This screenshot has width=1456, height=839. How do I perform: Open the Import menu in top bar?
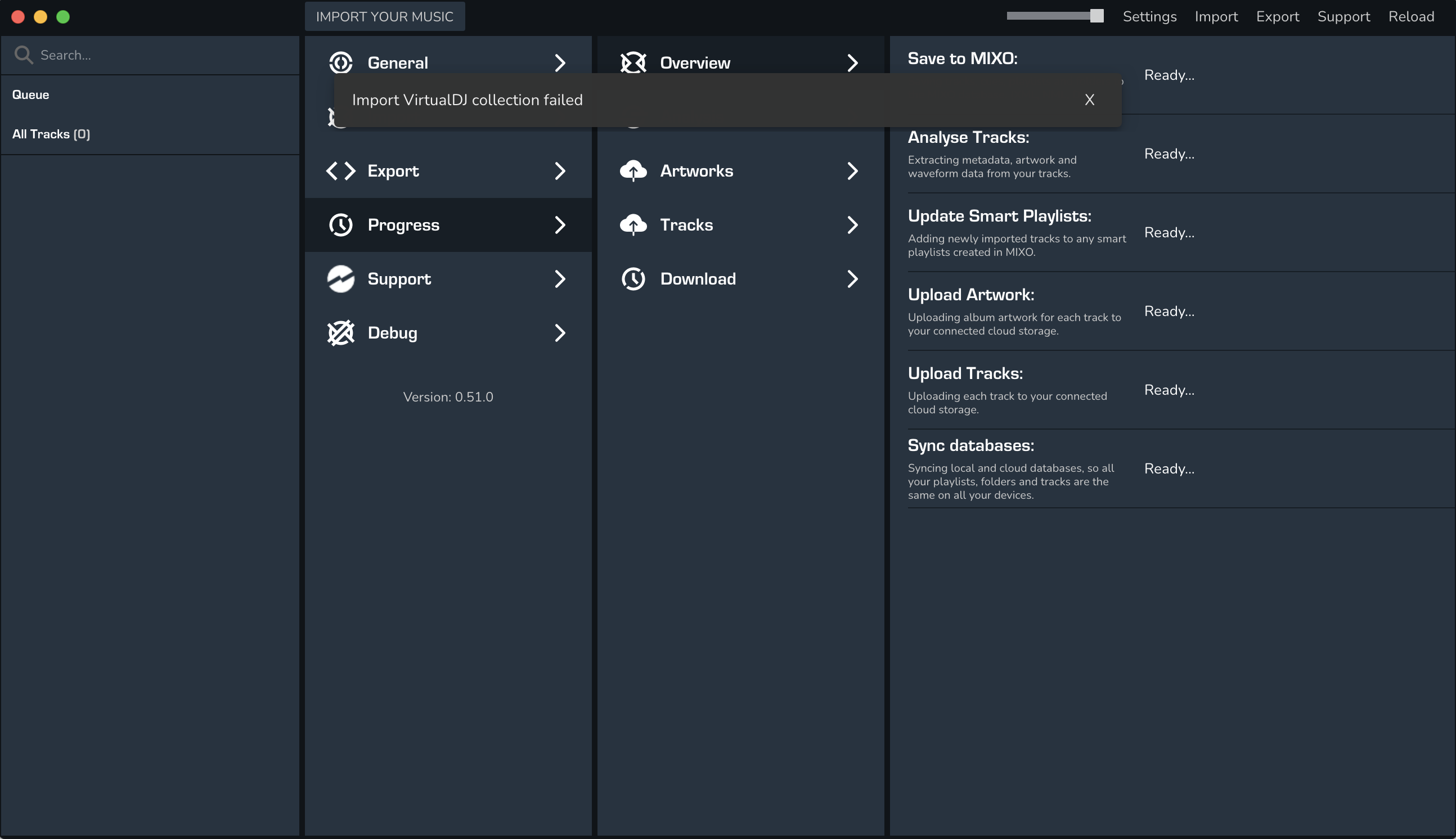click(x=1216, y=16)
